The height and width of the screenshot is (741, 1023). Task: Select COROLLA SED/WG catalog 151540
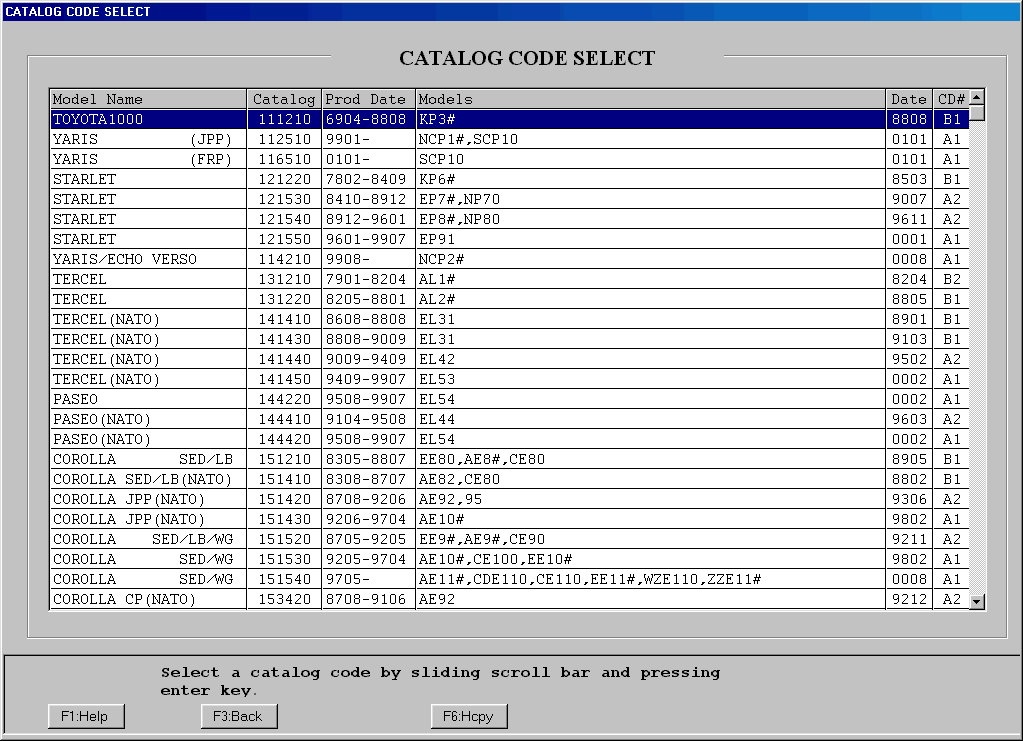coord(510,579)
